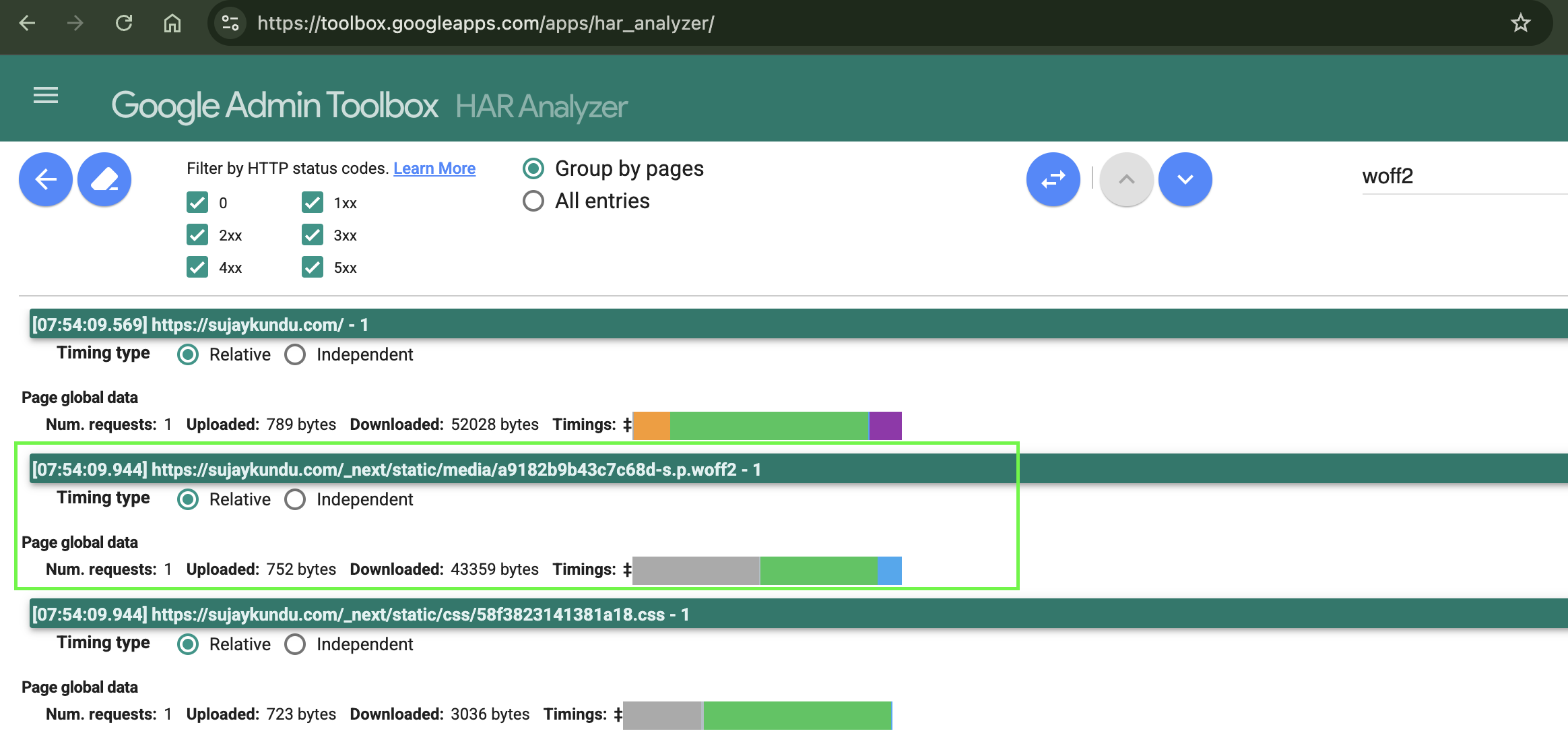Click green segment of woff2 timing bar

pos(819,570)
